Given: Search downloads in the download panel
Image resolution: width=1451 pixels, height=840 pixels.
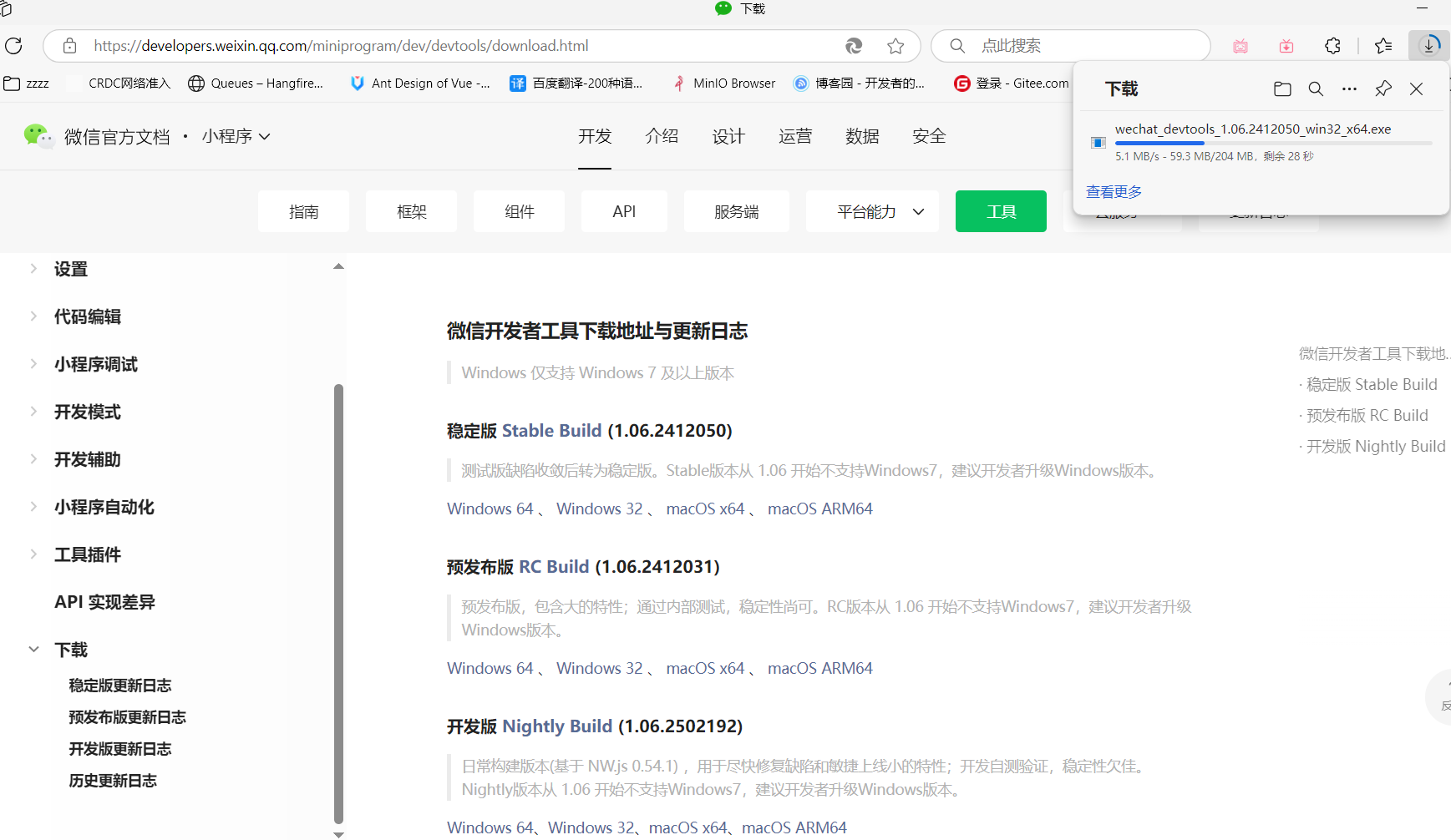Looking at the screenshot, I should [x=1316, y=89].
